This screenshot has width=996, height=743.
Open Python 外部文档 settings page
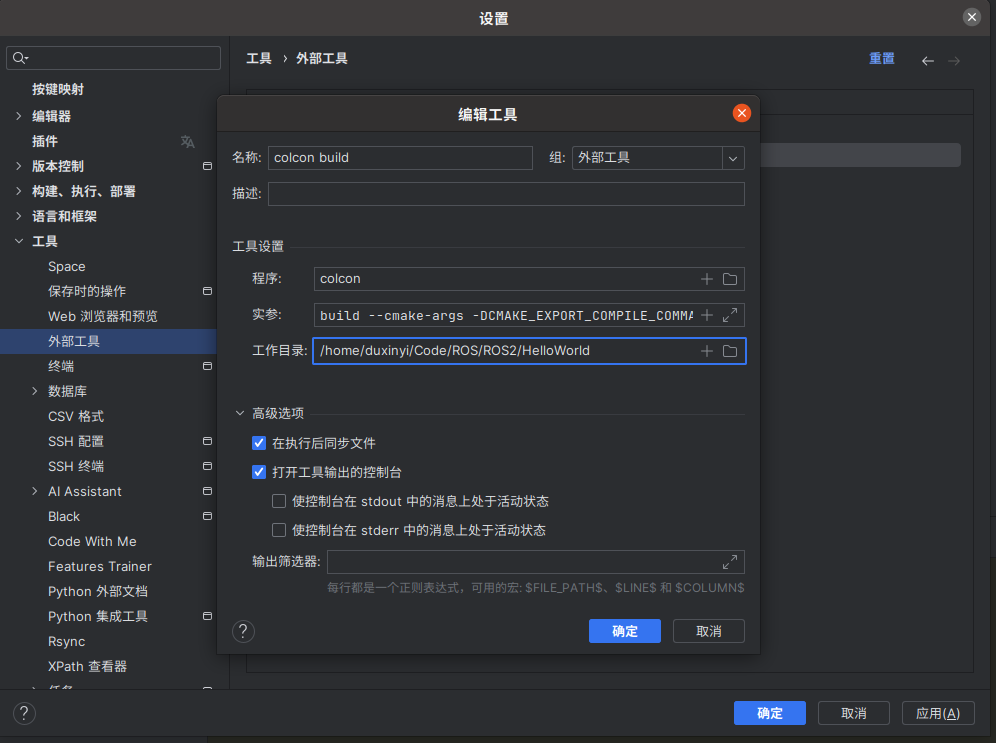click(98, 591)
